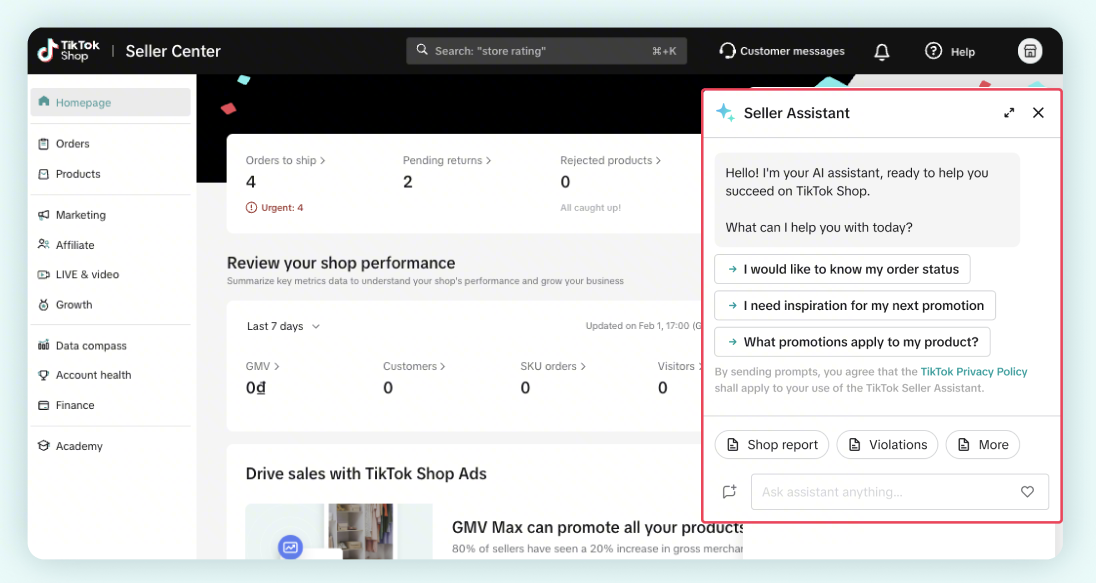Click the TikTok Shop logo

coord(68,50)
